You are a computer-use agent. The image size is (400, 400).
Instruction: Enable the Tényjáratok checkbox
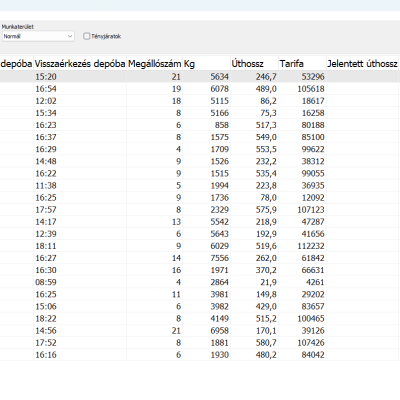[x=87, y=36]
